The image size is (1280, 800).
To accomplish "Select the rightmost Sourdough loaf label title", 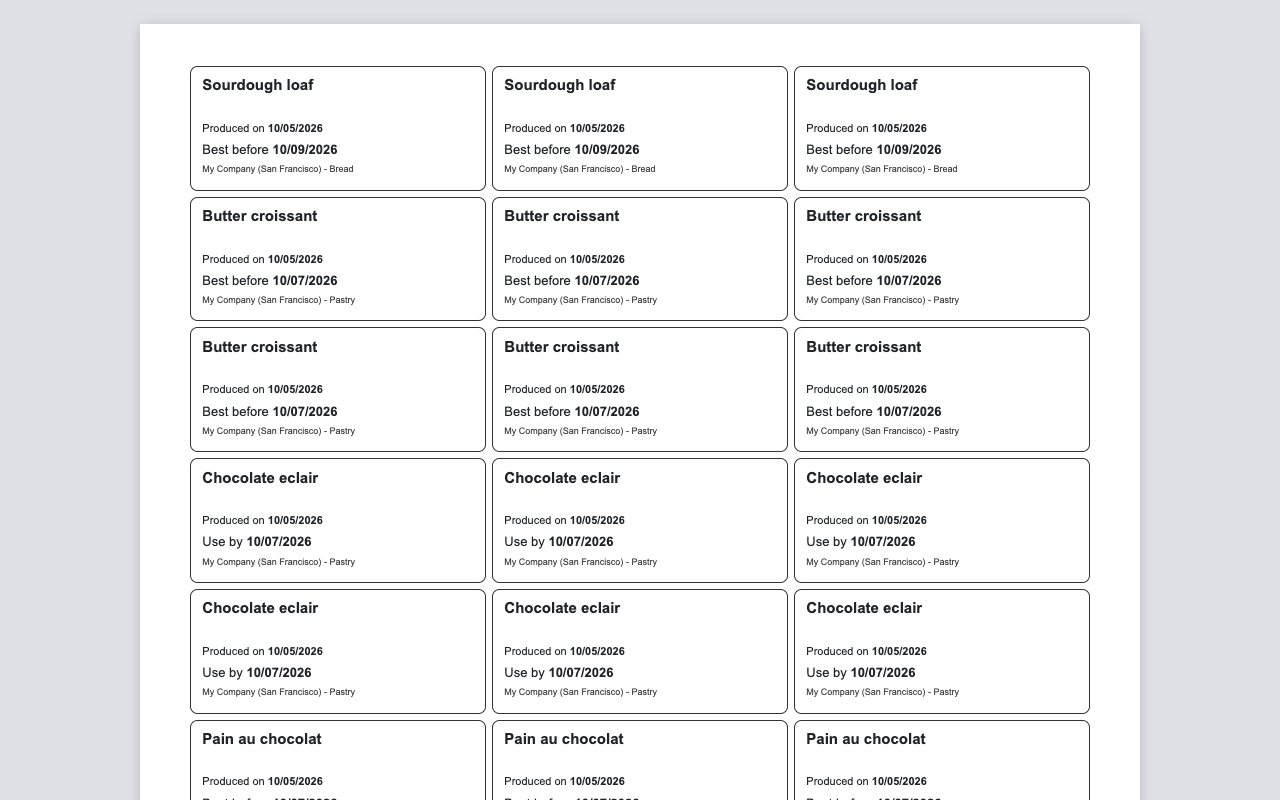I will pos(861,85).
